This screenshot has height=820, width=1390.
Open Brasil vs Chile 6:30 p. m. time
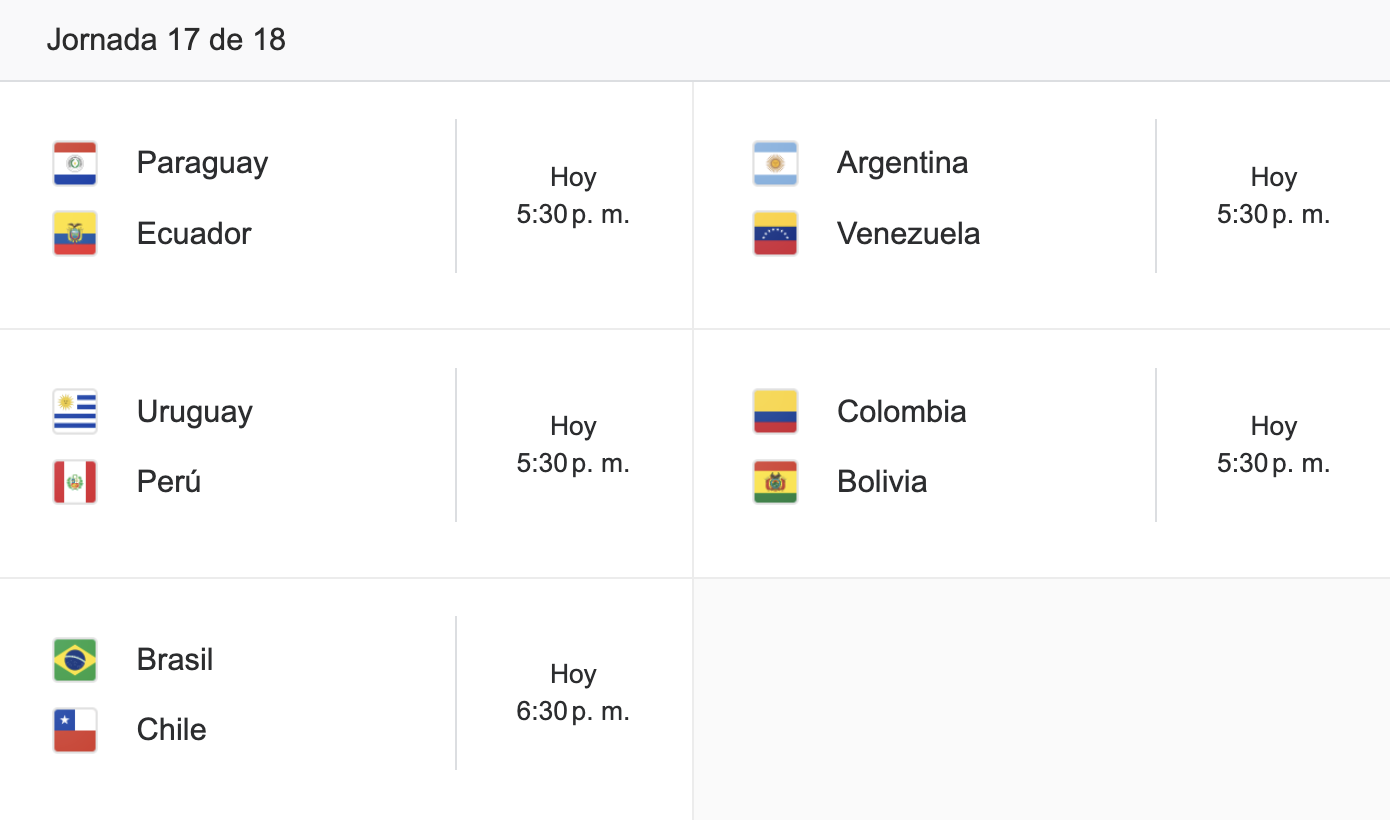pos(573,712)
